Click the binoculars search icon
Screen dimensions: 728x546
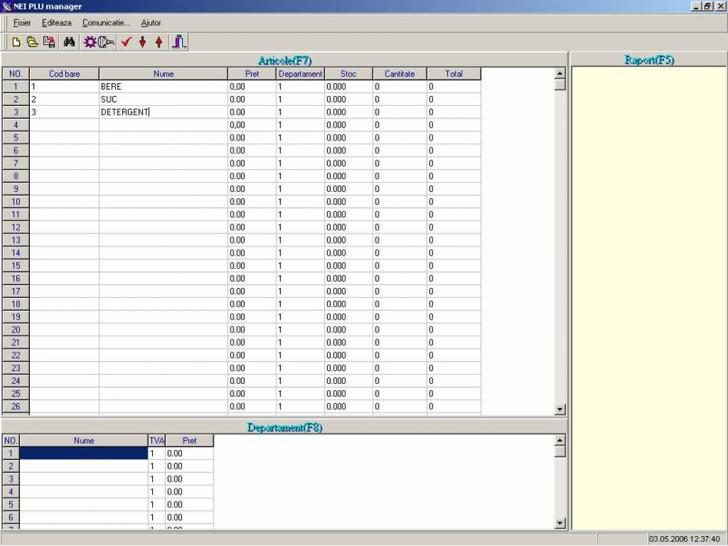70,42
